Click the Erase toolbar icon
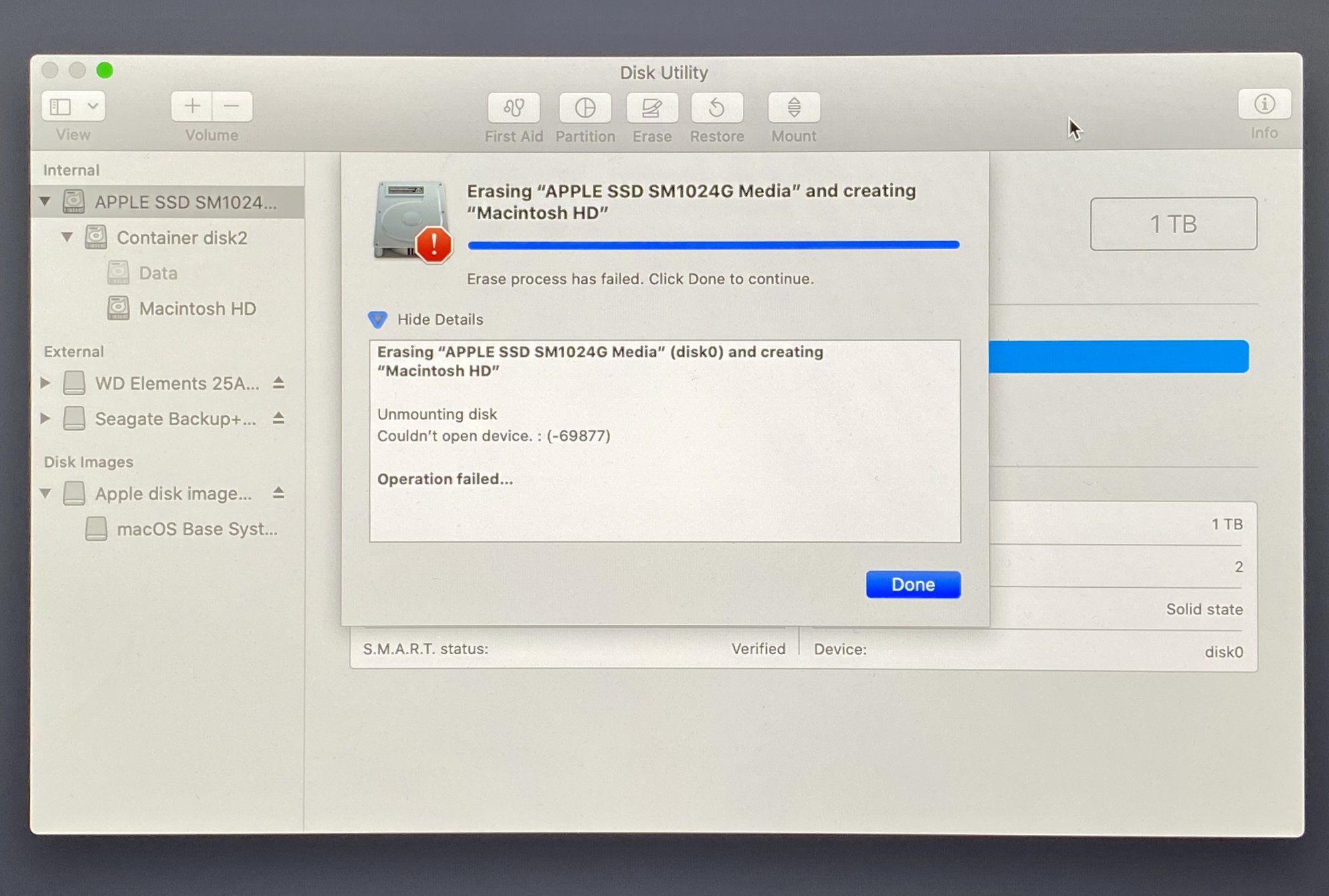The width and height of the screenshot is (1329, 896). tap(652, 108)
